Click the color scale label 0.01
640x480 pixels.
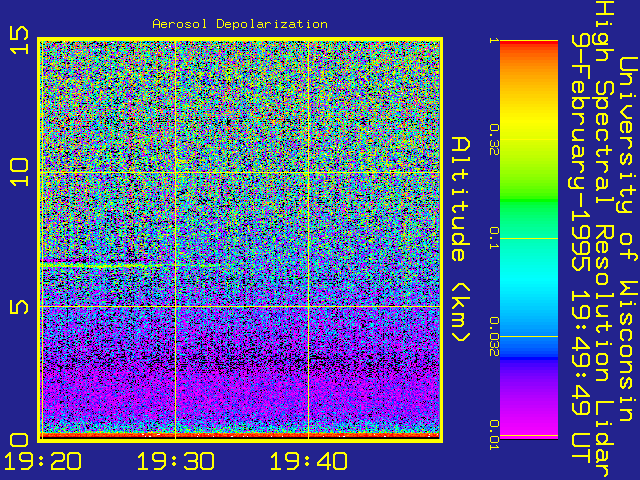point(494,435)
